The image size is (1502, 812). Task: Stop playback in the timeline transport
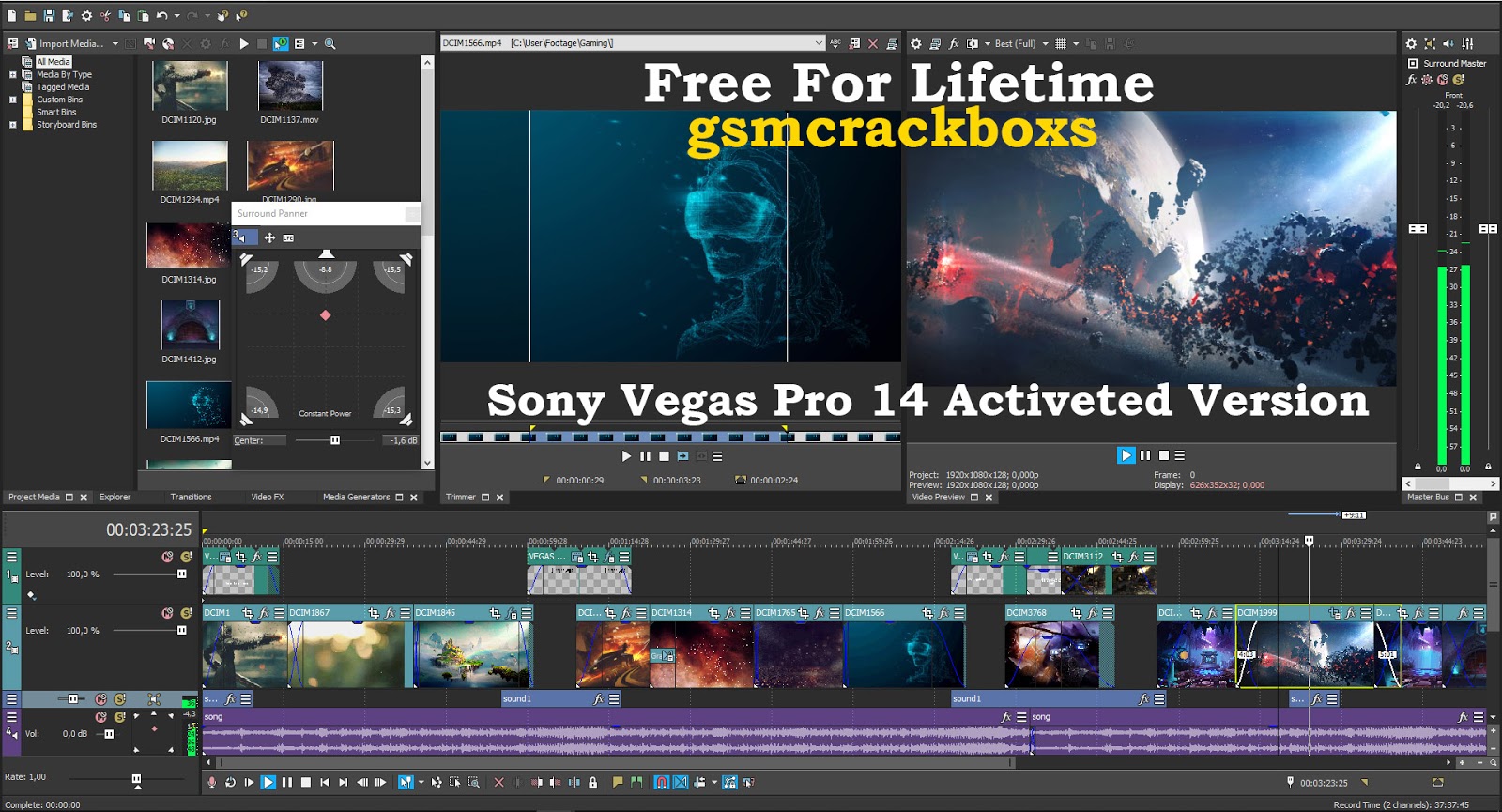[306, 782]
